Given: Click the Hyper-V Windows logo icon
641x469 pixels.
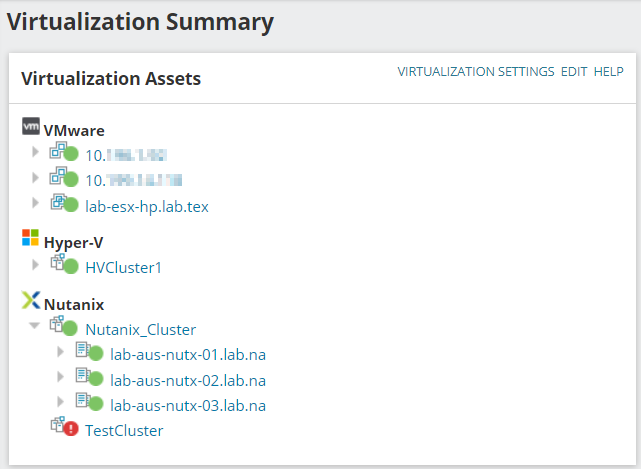Looking at the screenshot, I should point(31,240).
